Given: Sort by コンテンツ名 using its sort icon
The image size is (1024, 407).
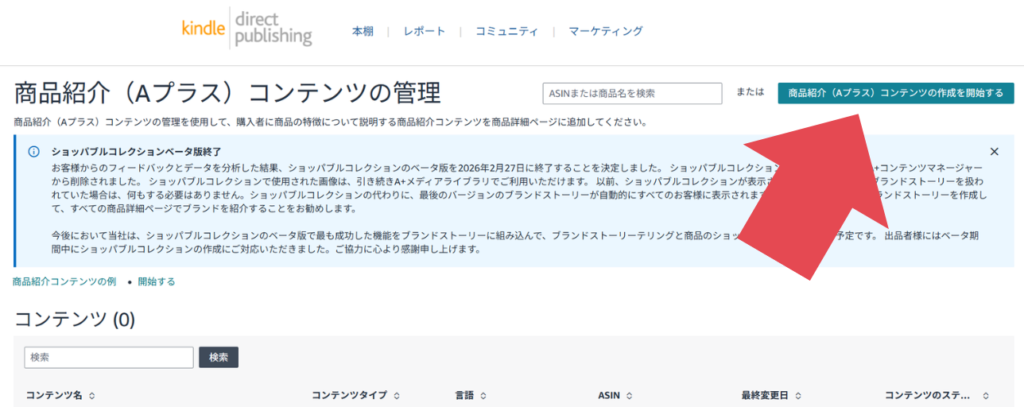Looking at the screenshot, I should (x=92, y=396).
